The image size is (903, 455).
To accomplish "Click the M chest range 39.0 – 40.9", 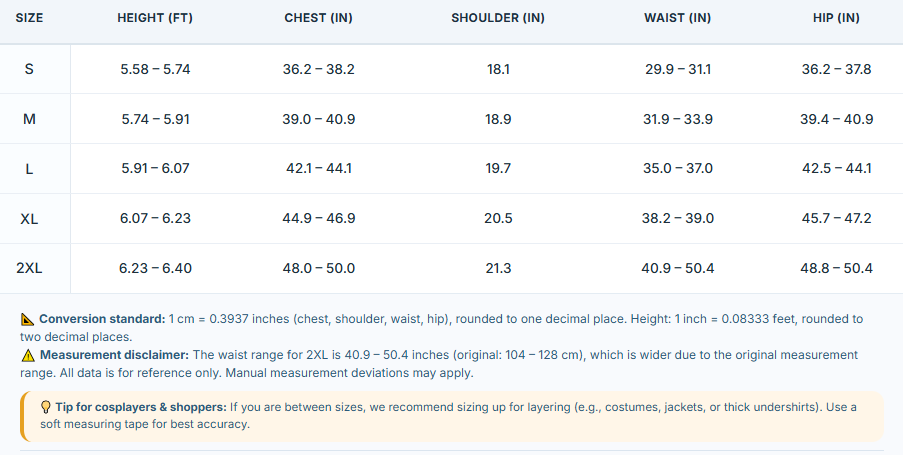I will (318, 119).
